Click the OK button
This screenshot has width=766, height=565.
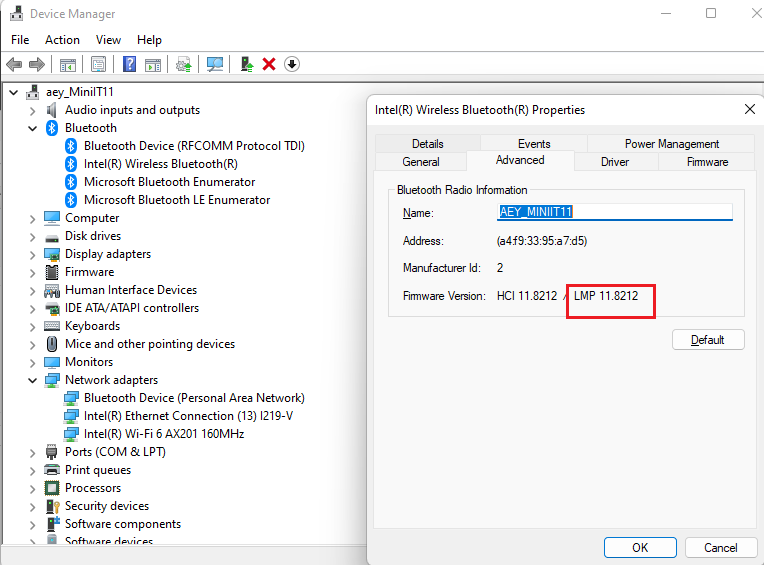(x=640, y=547)
